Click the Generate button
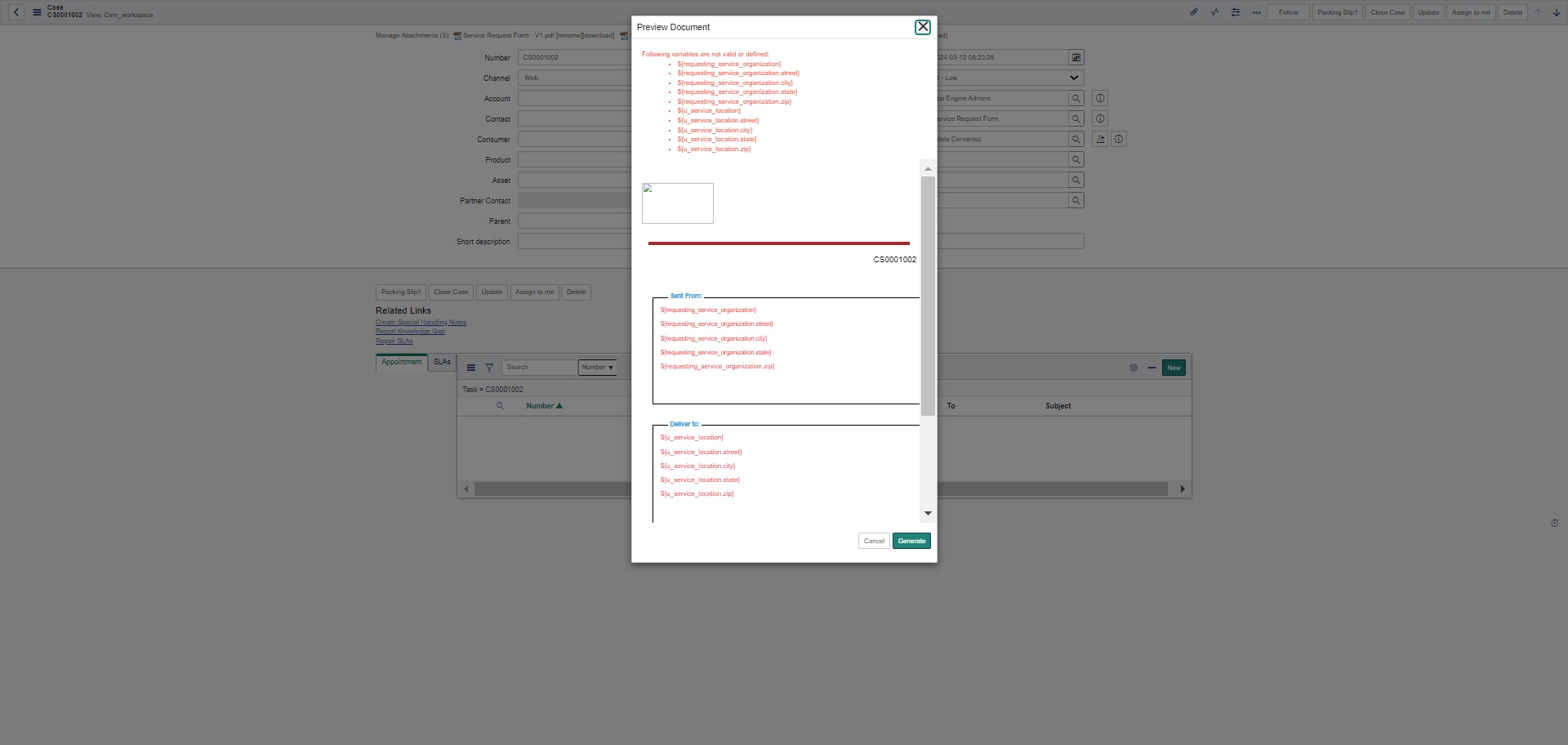 [911, 541]
